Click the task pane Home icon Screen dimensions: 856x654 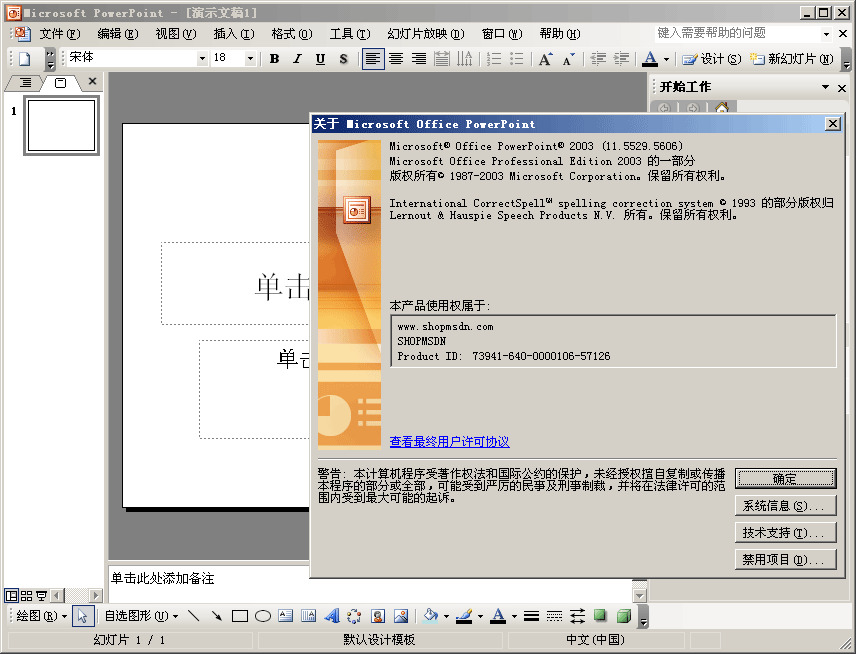(722, 108)
